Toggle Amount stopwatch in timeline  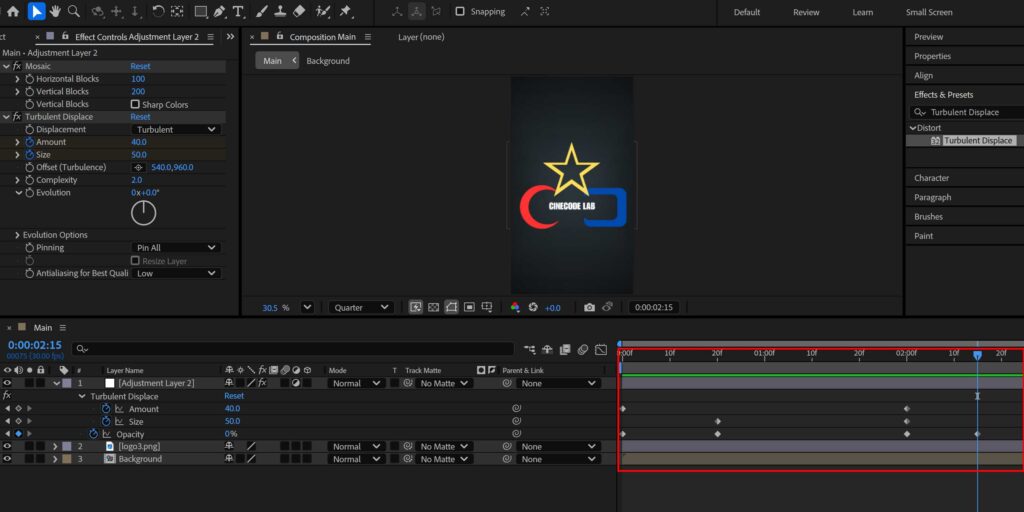click(106, 409)
